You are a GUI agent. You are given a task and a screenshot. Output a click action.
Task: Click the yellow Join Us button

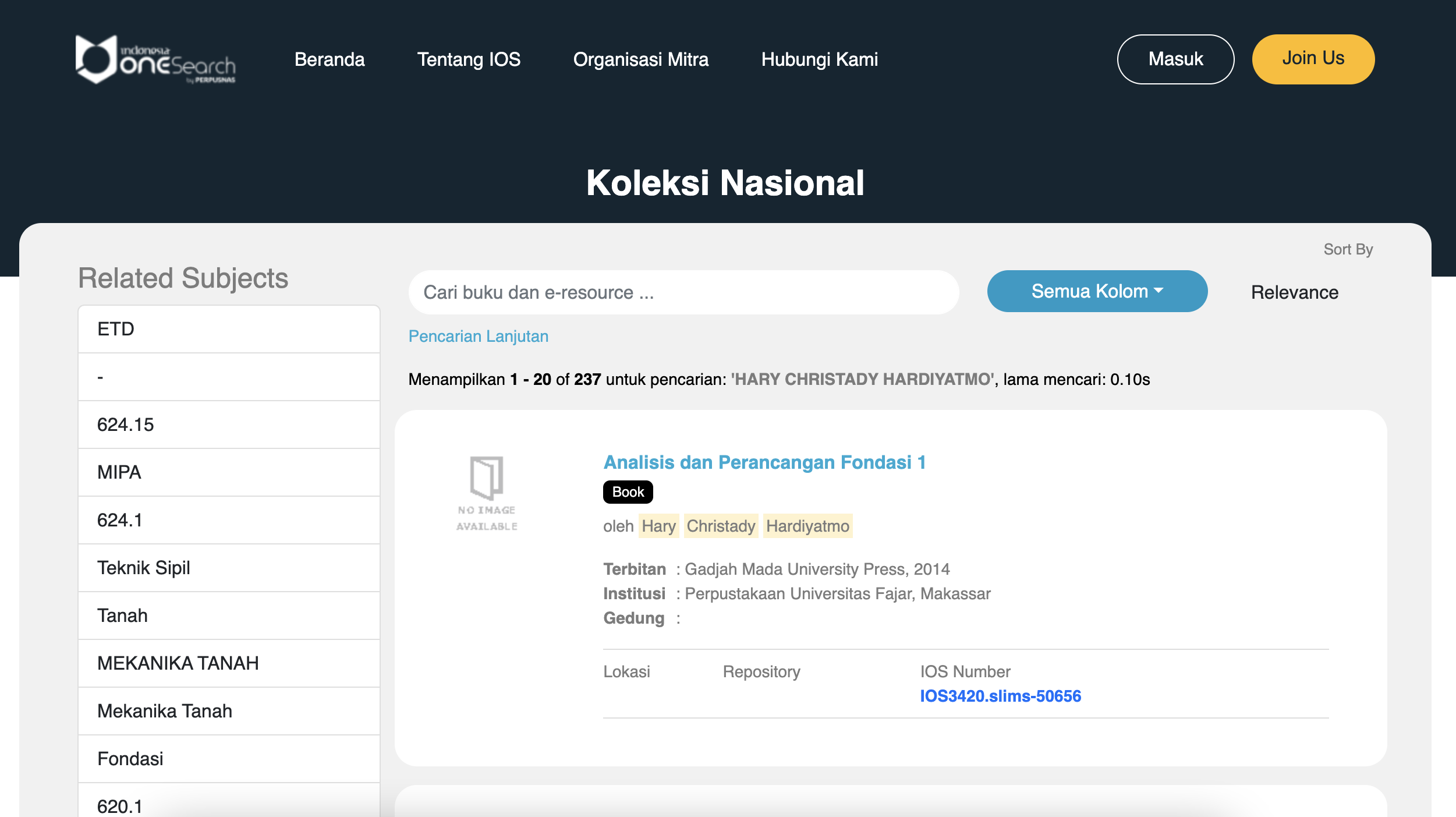coord(1313,59)
